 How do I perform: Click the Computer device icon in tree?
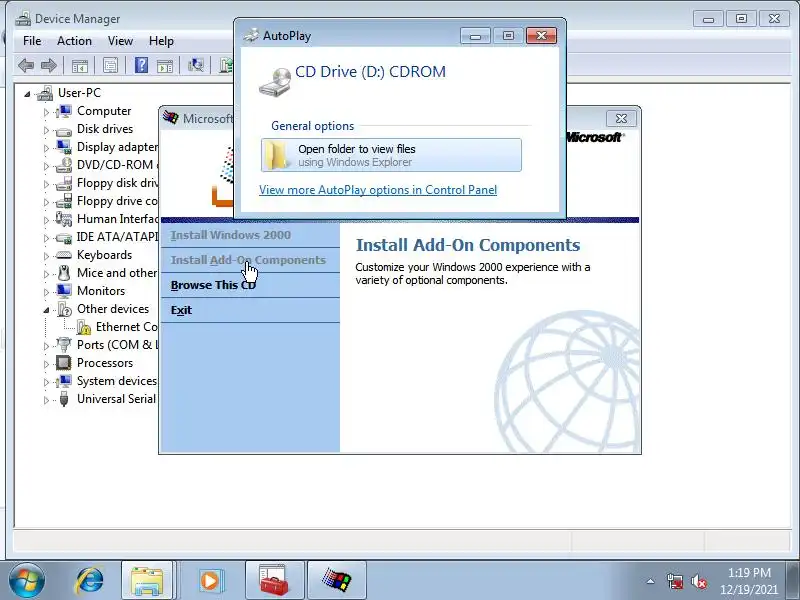tap(64, 111)
